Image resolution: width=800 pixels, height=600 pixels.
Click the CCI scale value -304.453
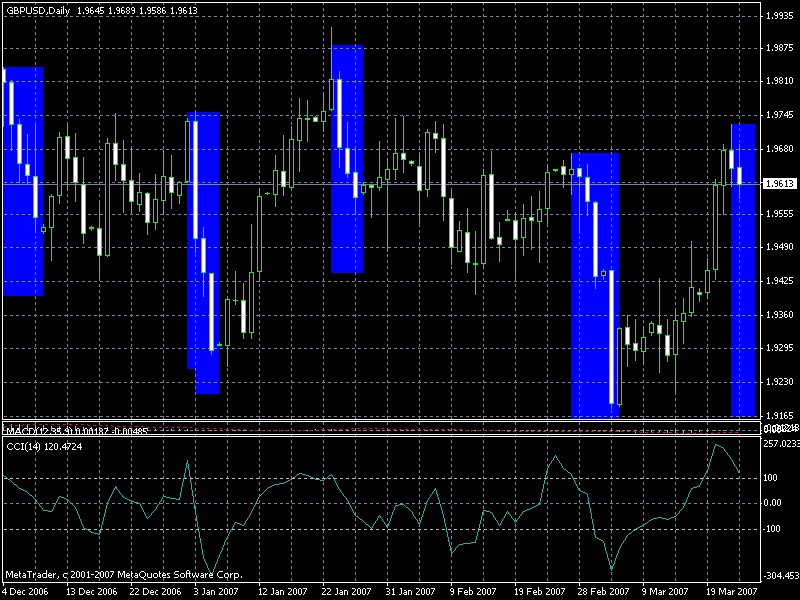point(781,576)
